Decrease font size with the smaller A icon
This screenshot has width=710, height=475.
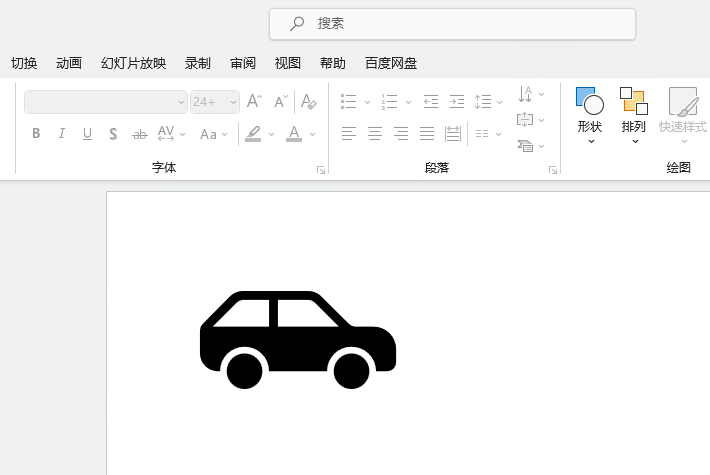tap(281, 101)
